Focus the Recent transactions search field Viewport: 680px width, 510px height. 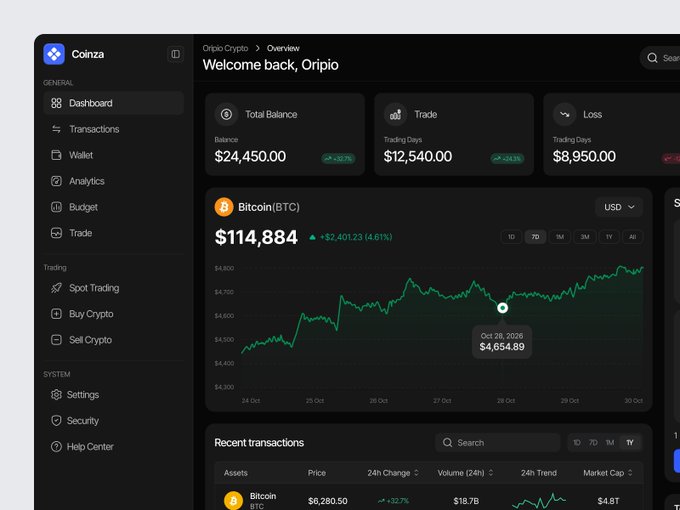click(x=497, y=443)
